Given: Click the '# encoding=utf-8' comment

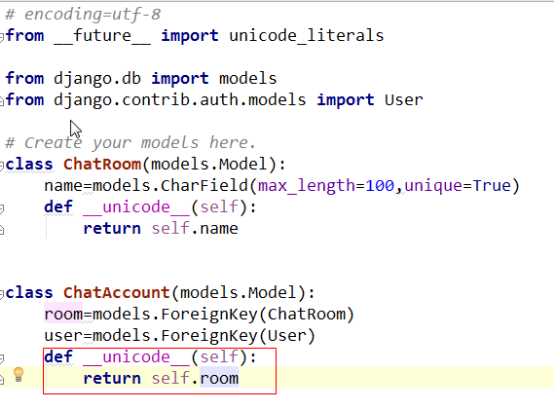Looking at the screenshot, I should pyautogui.click(x=83, y=14).
